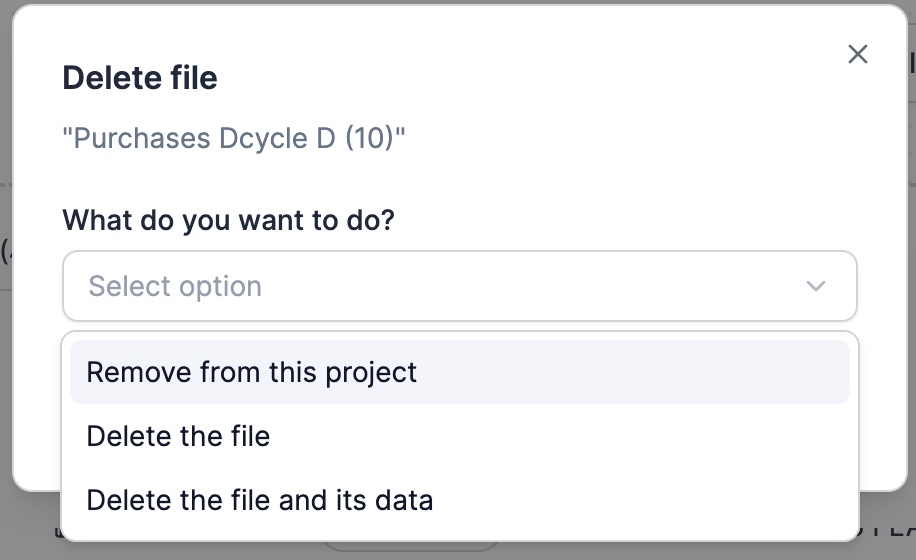The image size is (916, 560).
Task: Open the Select option combo box
Action: (460, 286)
